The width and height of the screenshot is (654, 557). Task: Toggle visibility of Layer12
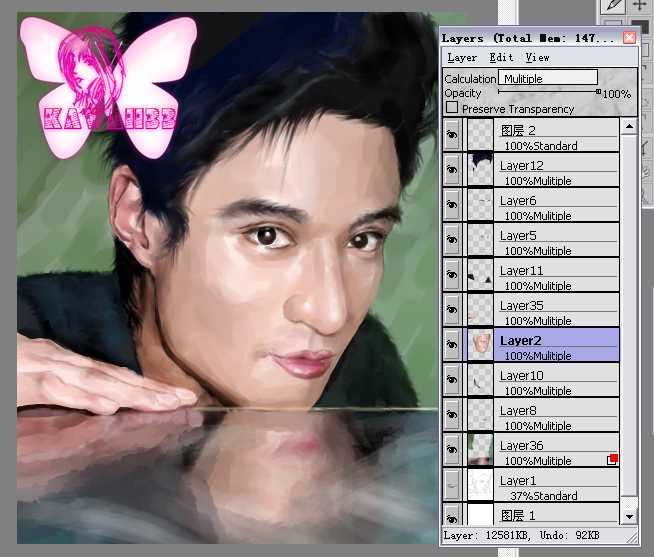[452, 169]
